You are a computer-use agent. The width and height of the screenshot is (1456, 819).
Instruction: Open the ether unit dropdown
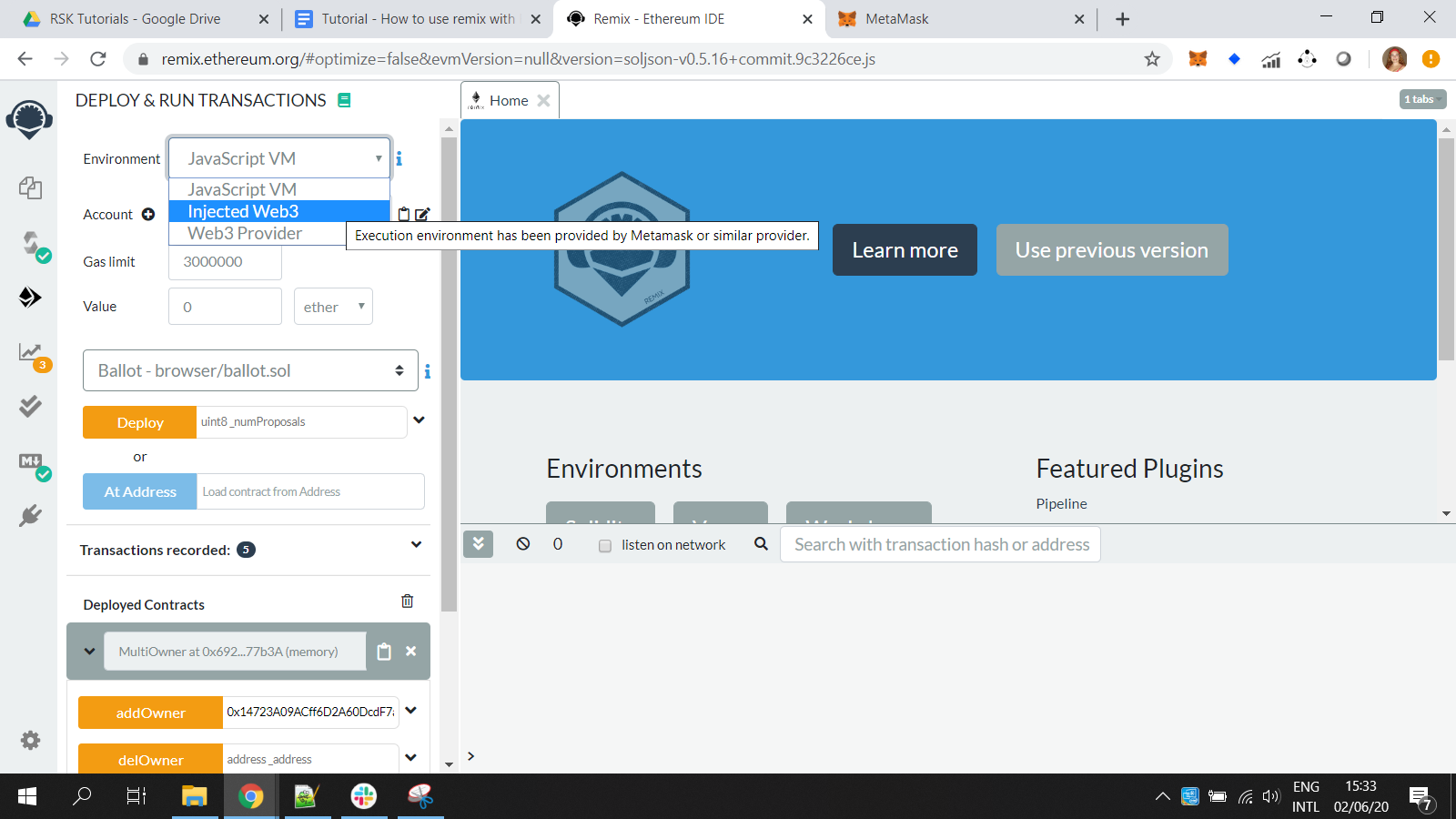[333, 307]
